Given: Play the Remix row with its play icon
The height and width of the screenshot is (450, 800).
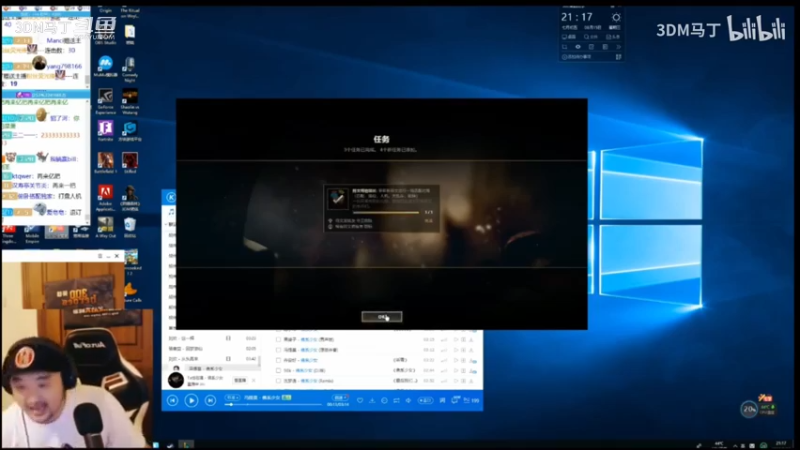Looking at the screenshot, I should tap(456, 381).
